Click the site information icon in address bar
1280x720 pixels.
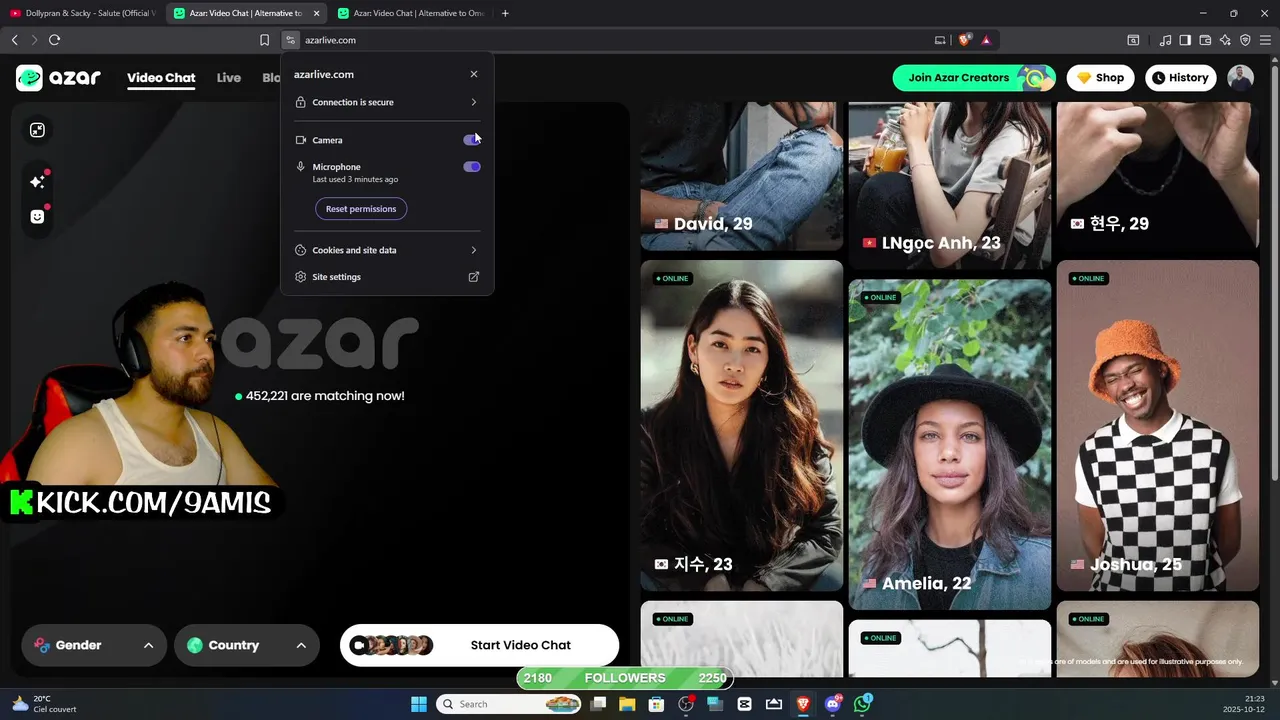tap(290, 40)
